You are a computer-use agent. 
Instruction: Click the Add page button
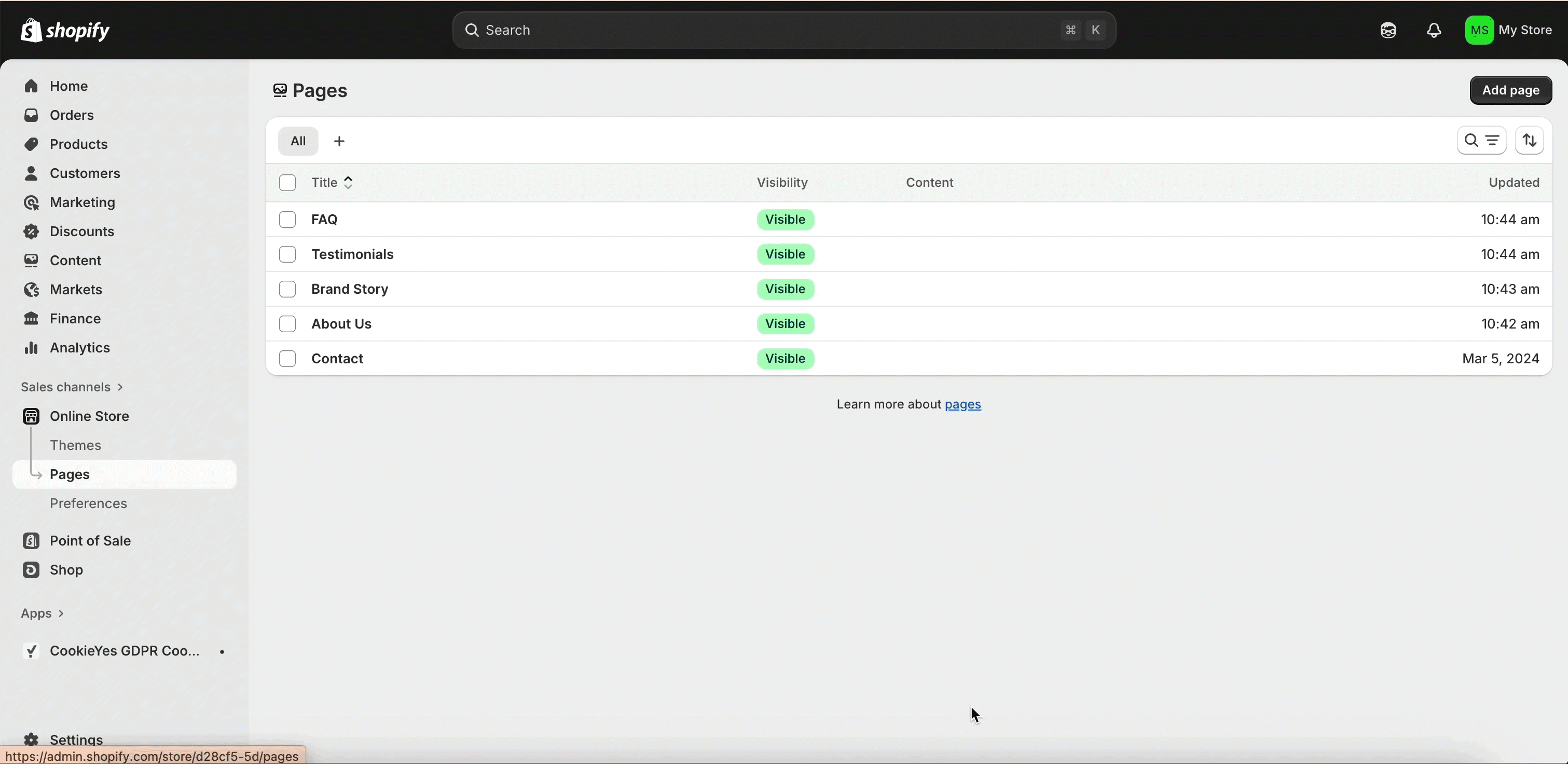click(1510, 90)
